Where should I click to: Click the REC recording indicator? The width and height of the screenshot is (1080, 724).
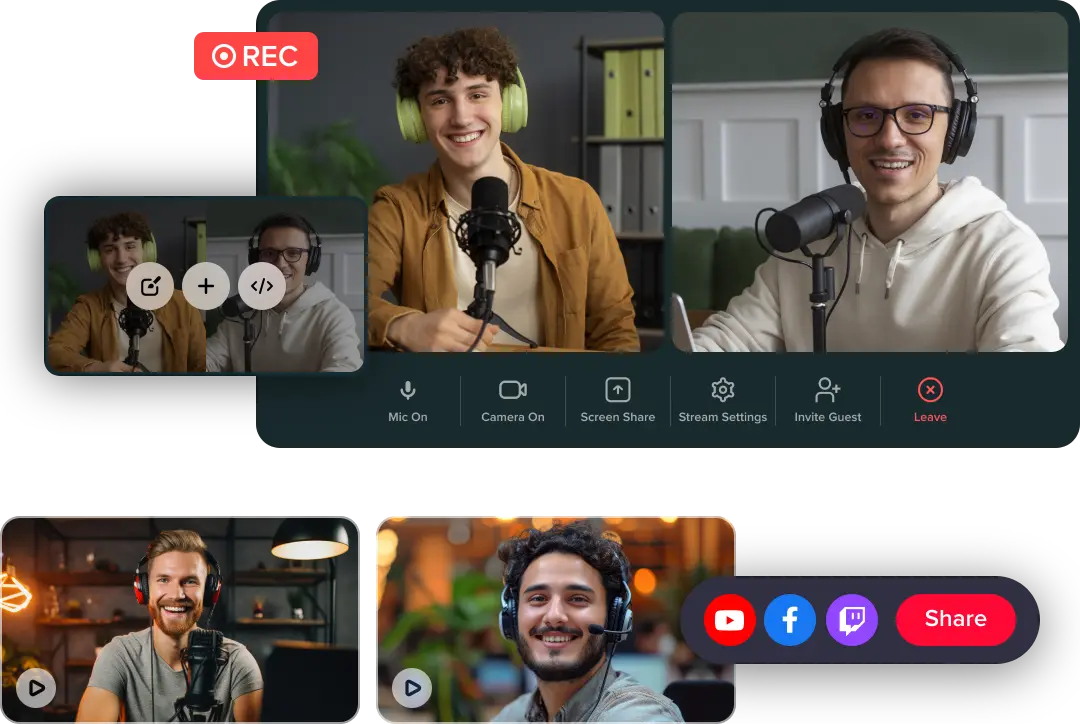[x=255, y=56]
